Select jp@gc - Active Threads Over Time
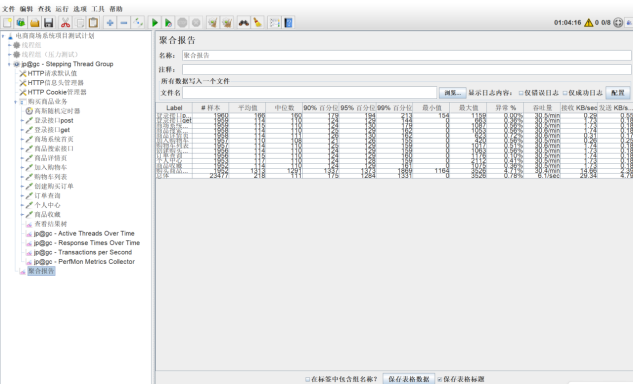The image size is (634, 385). (x=84, y=234)
